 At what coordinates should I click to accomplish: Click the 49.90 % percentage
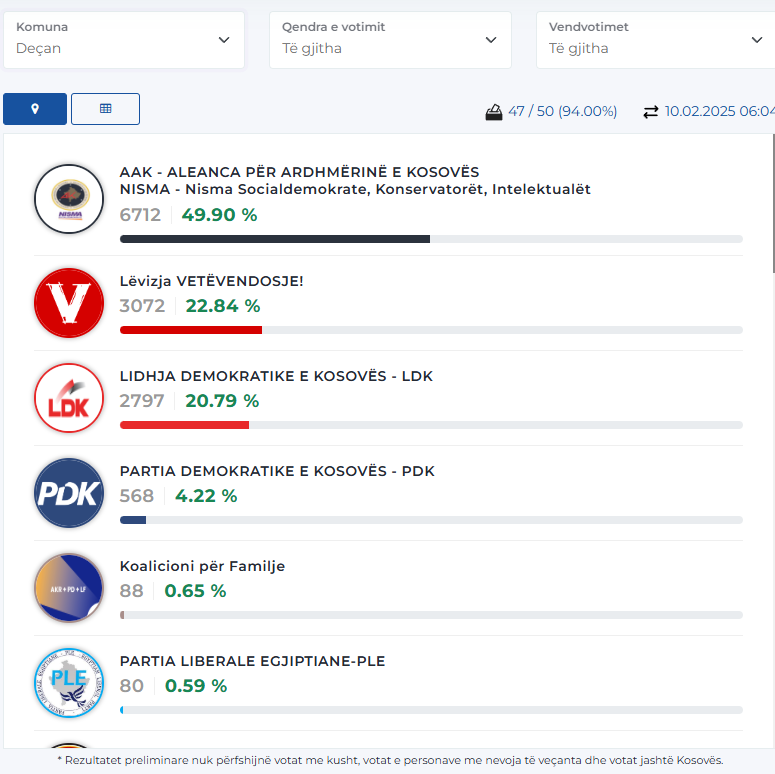pos(219,215)
